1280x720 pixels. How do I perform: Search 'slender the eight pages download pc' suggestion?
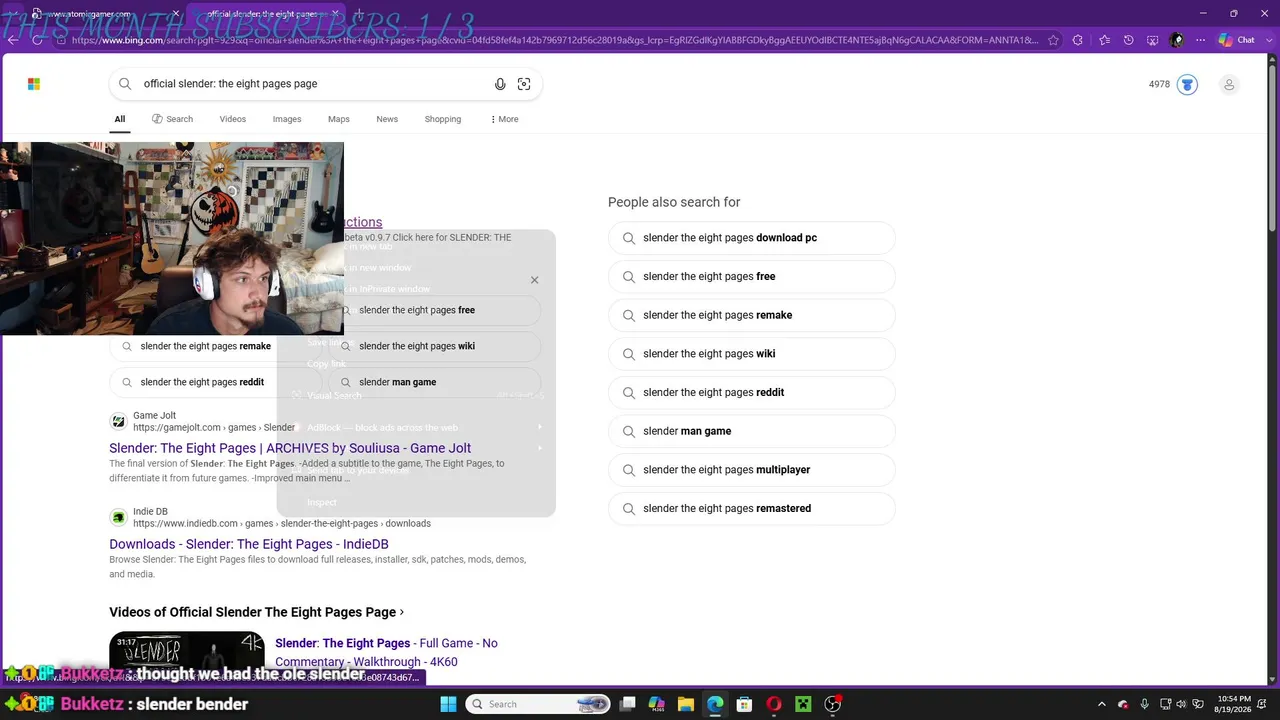(x=751, y=238)
